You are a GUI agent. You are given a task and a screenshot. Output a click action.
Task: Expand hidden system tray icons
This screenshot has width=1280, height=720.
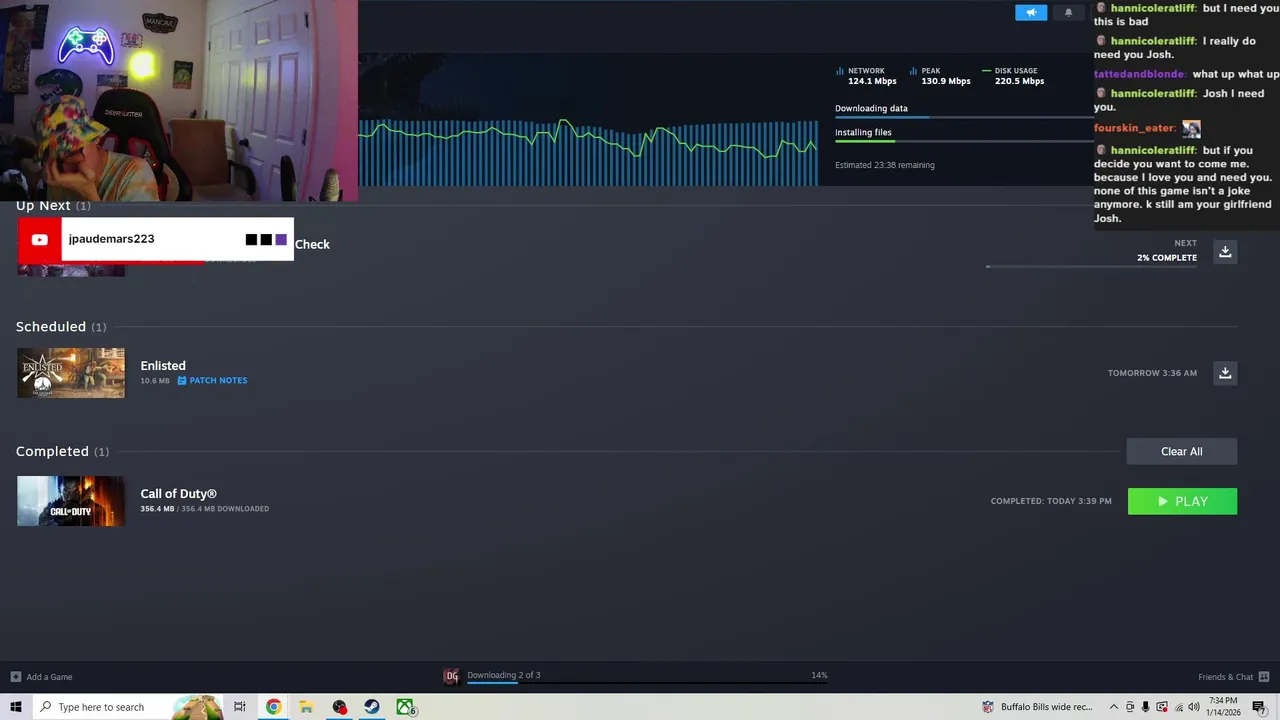[1114, 707]
